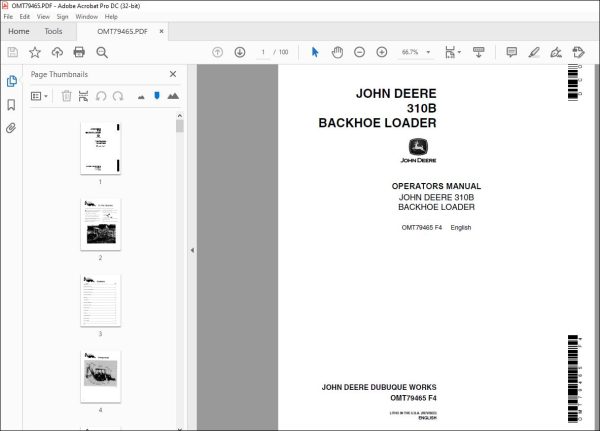Switch to the Home tab
This screenshot has height=431, width=600.
pos(19,31)
